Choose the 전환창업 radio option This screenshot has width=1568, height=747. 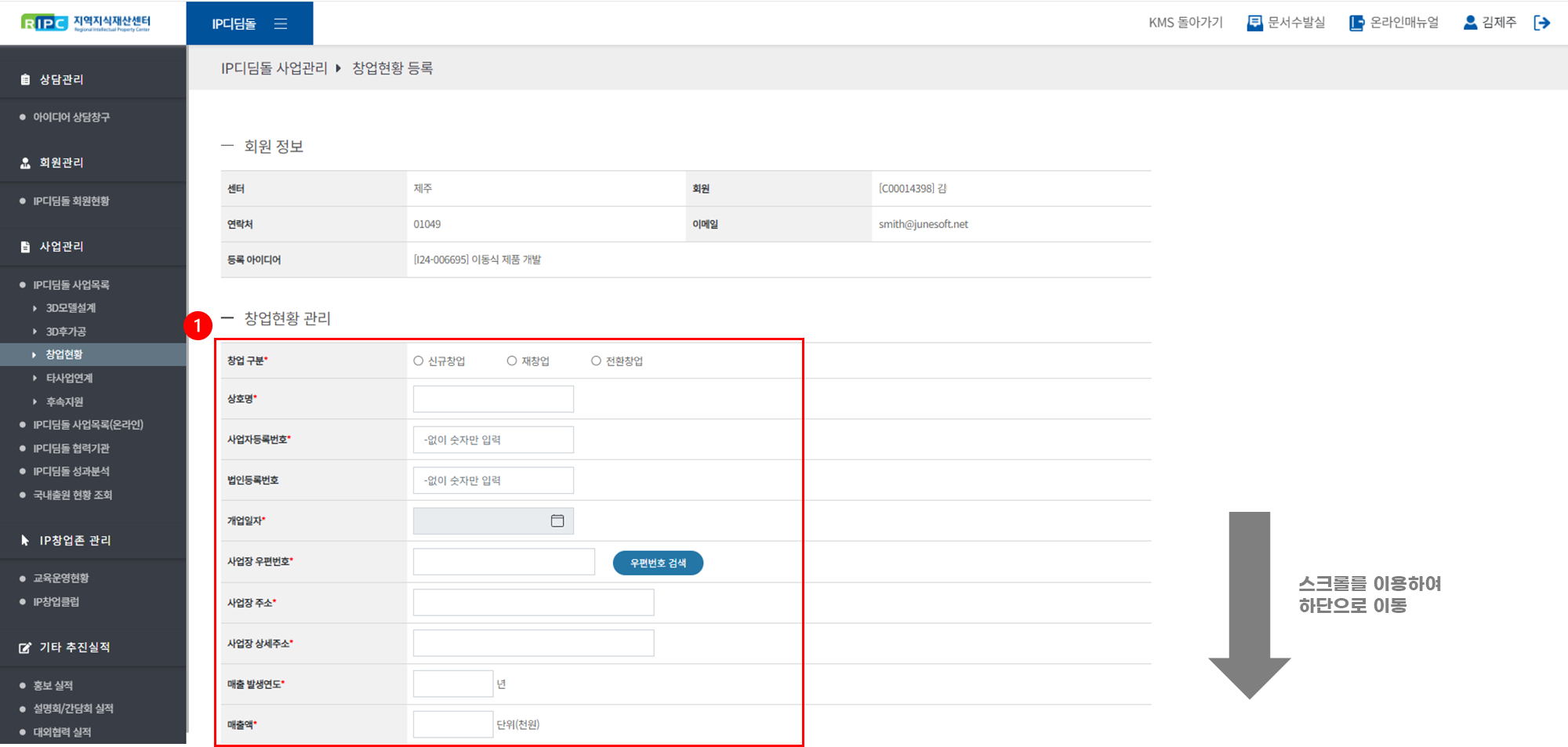596,361
